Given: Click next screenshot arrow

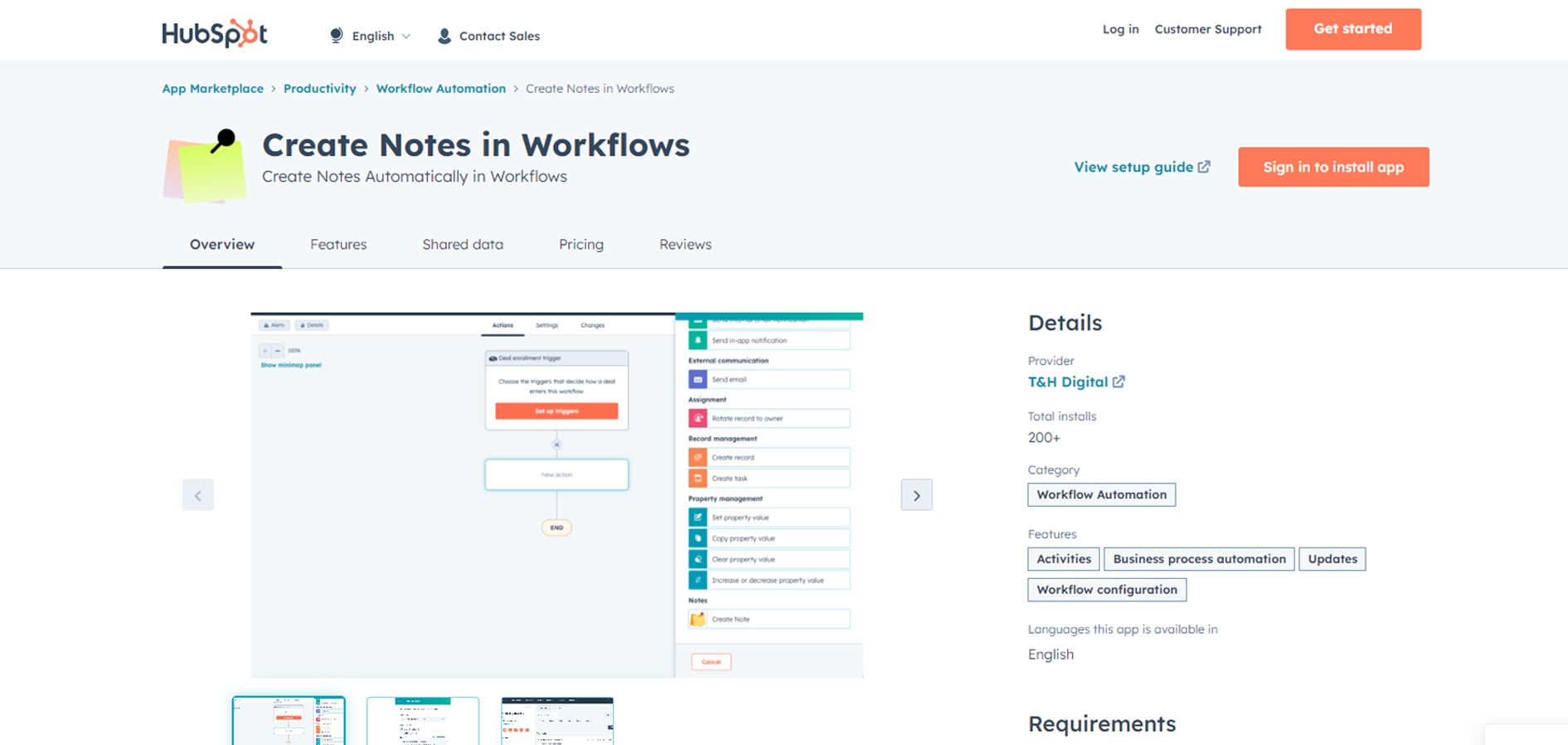Looking at the screenshot, I should pos(916,495).
